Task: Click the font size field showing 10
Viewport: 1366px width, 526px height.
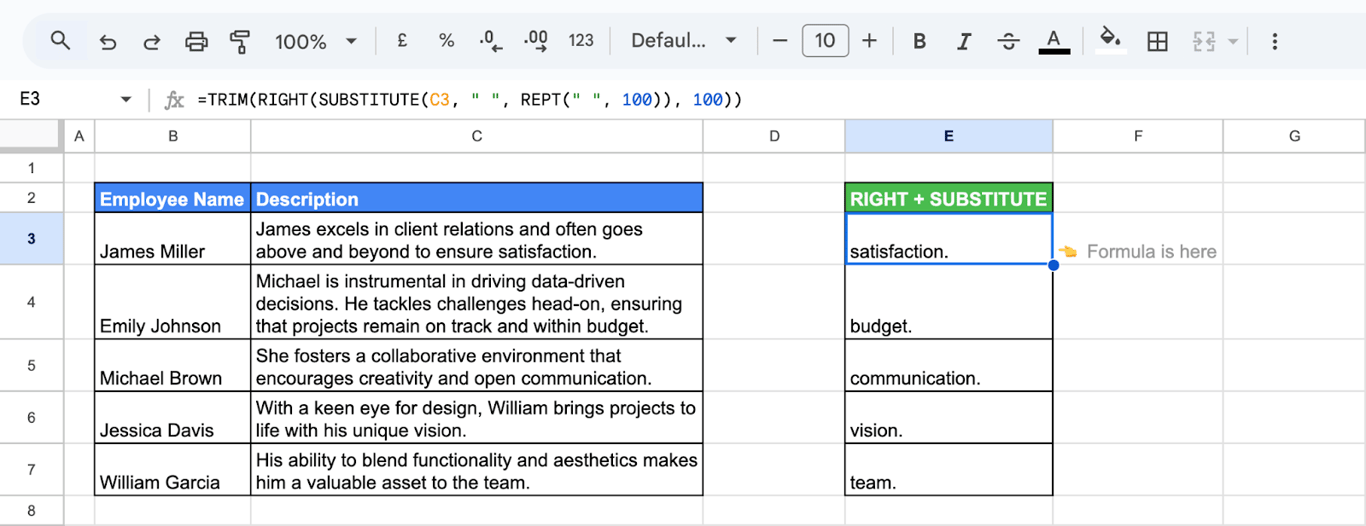Action: pyautogui.click(x=825, y=41)
